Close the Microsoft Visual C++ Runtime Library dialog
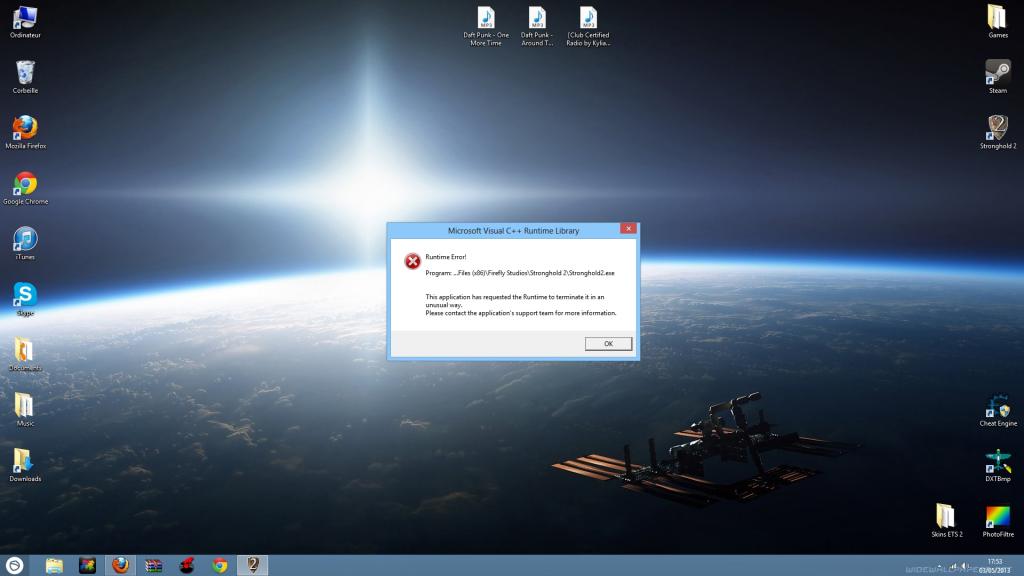Viewport: 1024px width, 576px height. coord(628,228)
